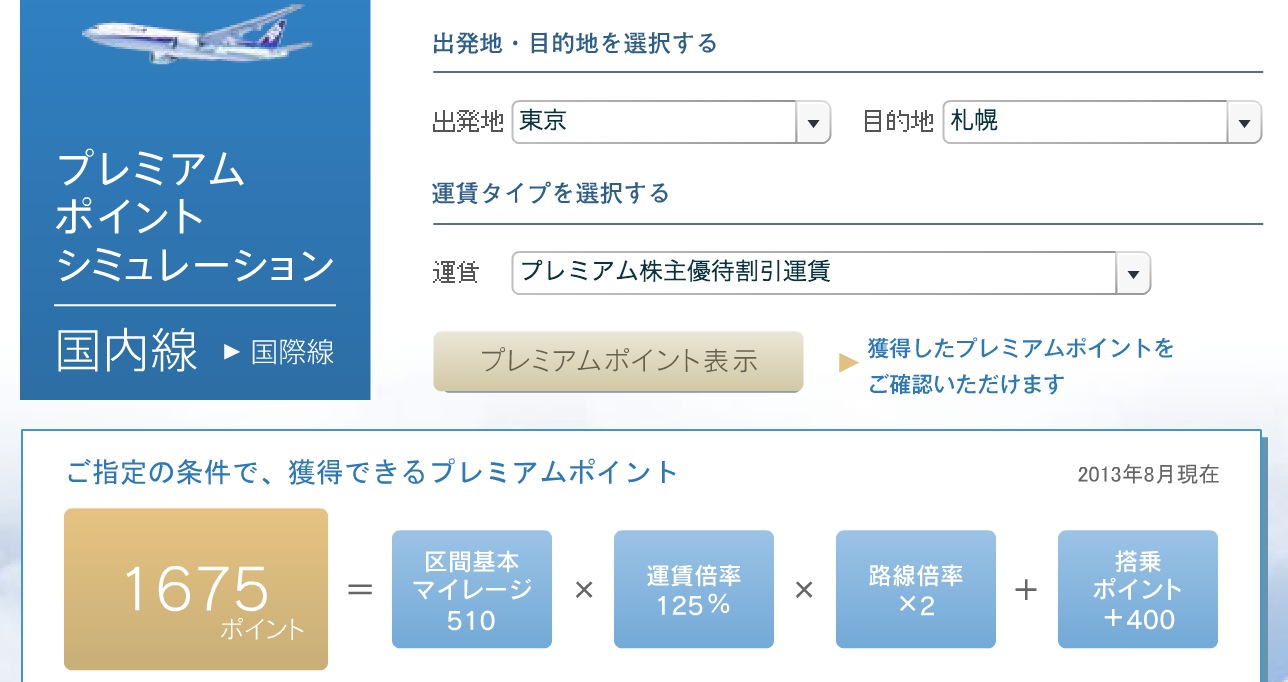Click the 搭乗ポイント +400 box
This screenshot has height=682, width=1288.
[1138, 589]
